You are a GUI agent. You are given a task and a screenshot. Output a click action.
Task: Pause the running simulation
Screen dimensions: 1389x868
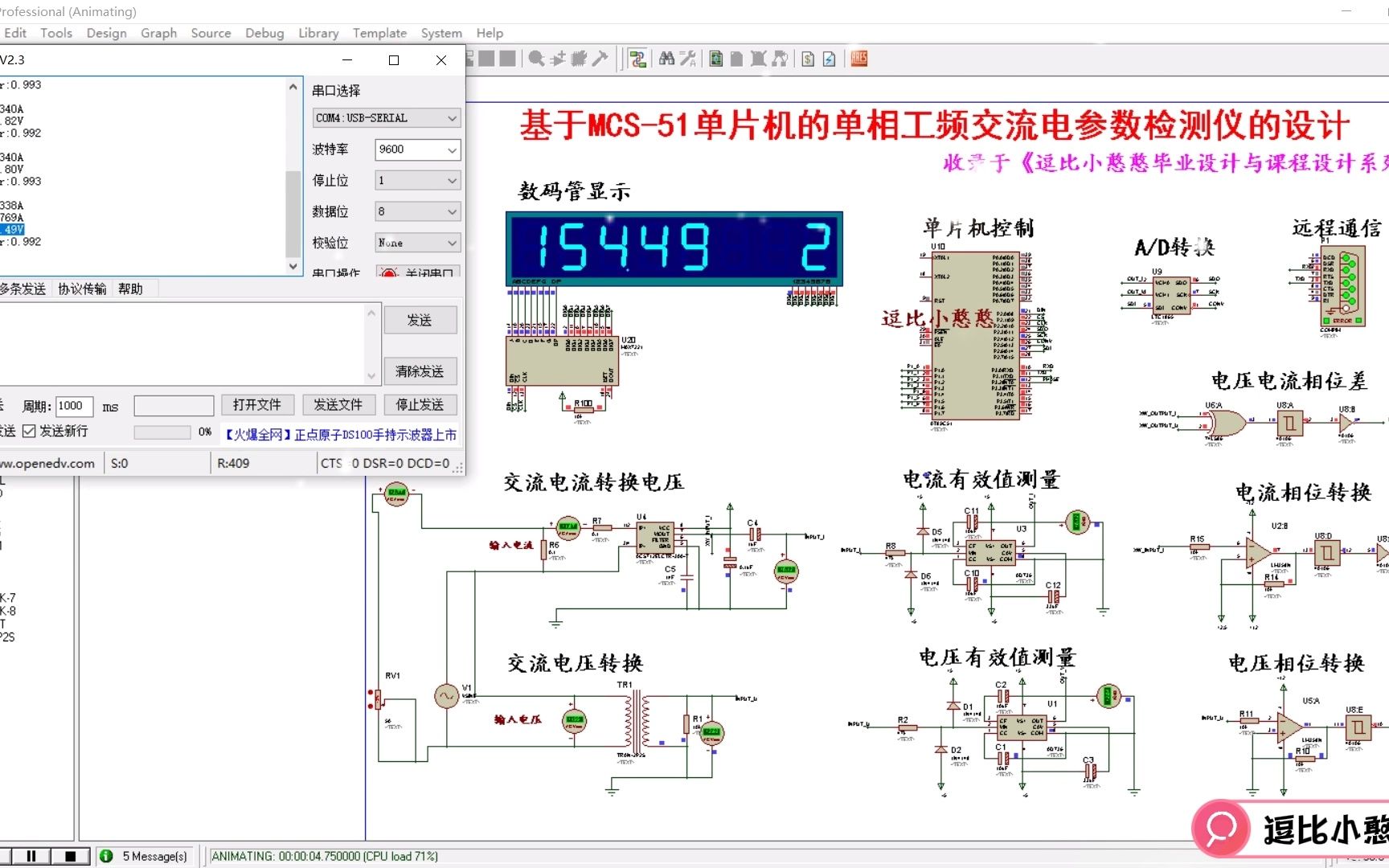point(32,856)
